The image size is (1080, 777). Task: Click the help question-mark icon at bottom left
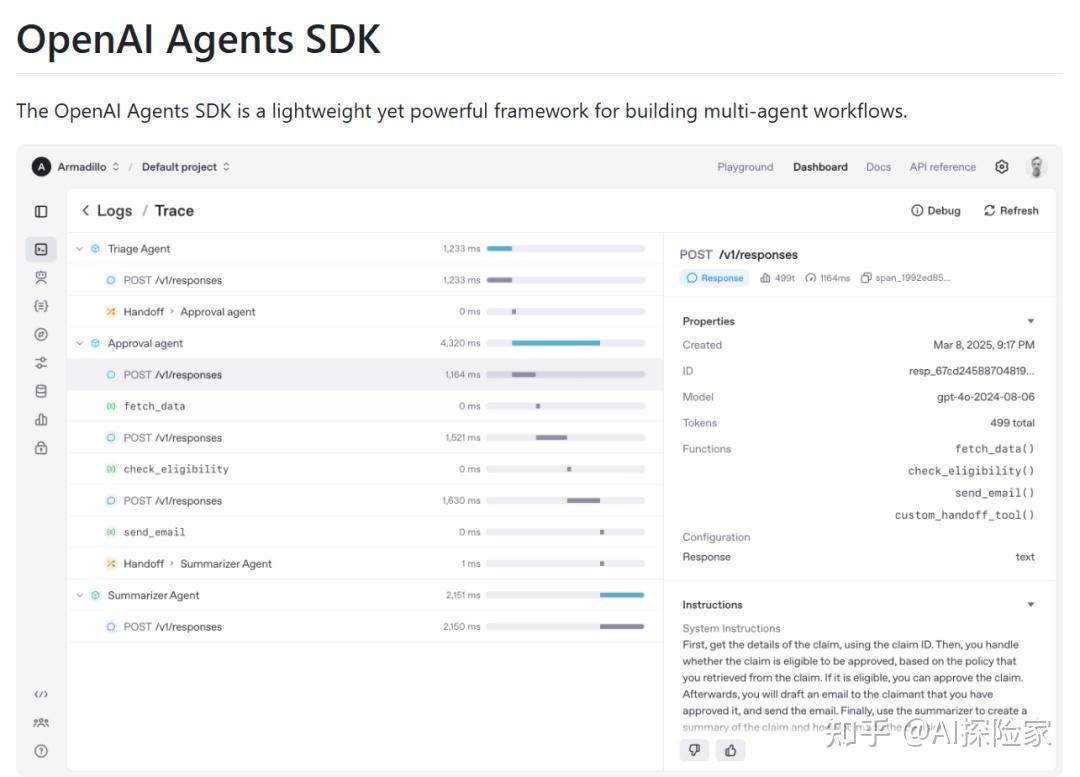click(40, 750)
